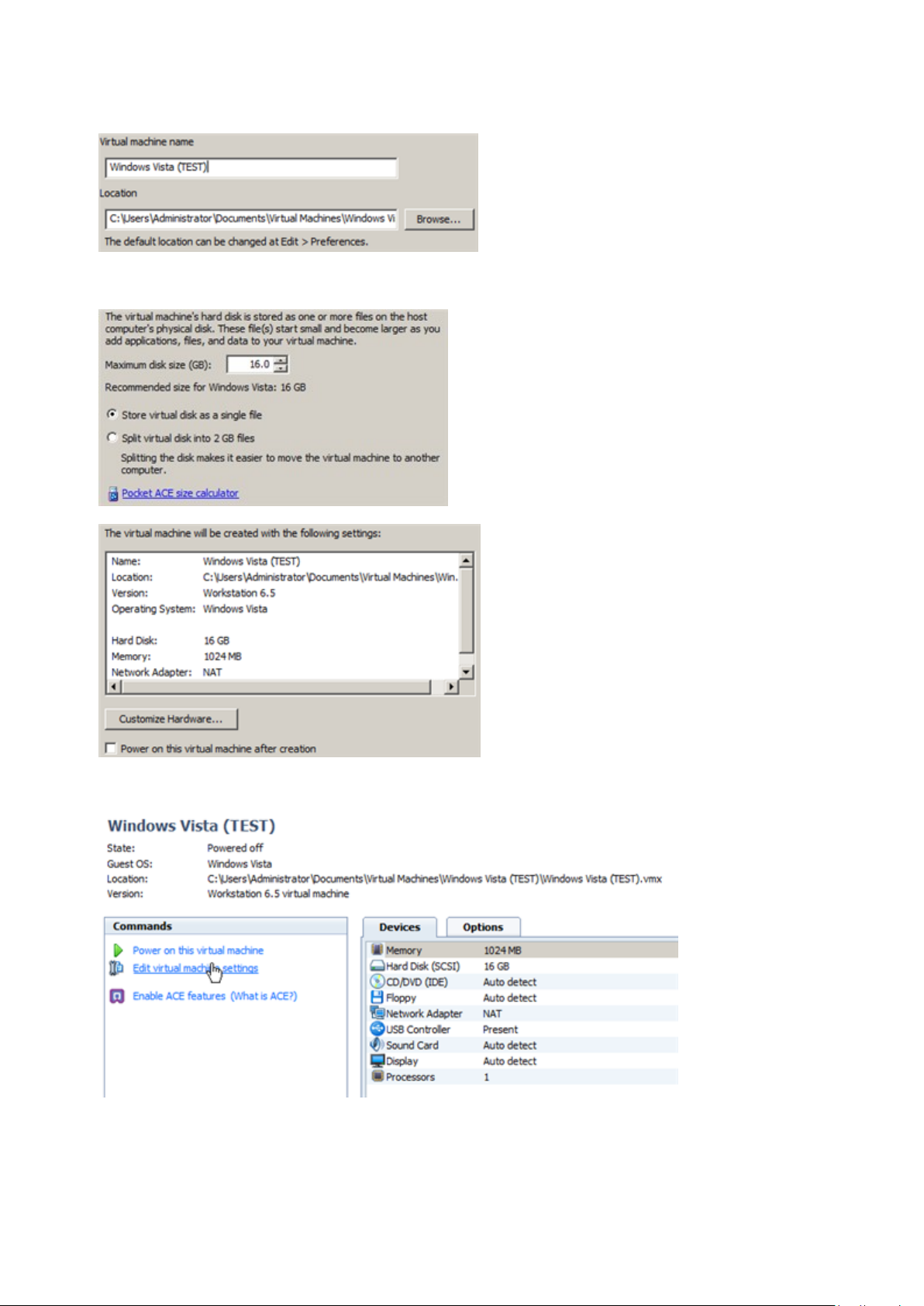
Task: Click the Network Adapter icon
Action: click(378, 1013)
